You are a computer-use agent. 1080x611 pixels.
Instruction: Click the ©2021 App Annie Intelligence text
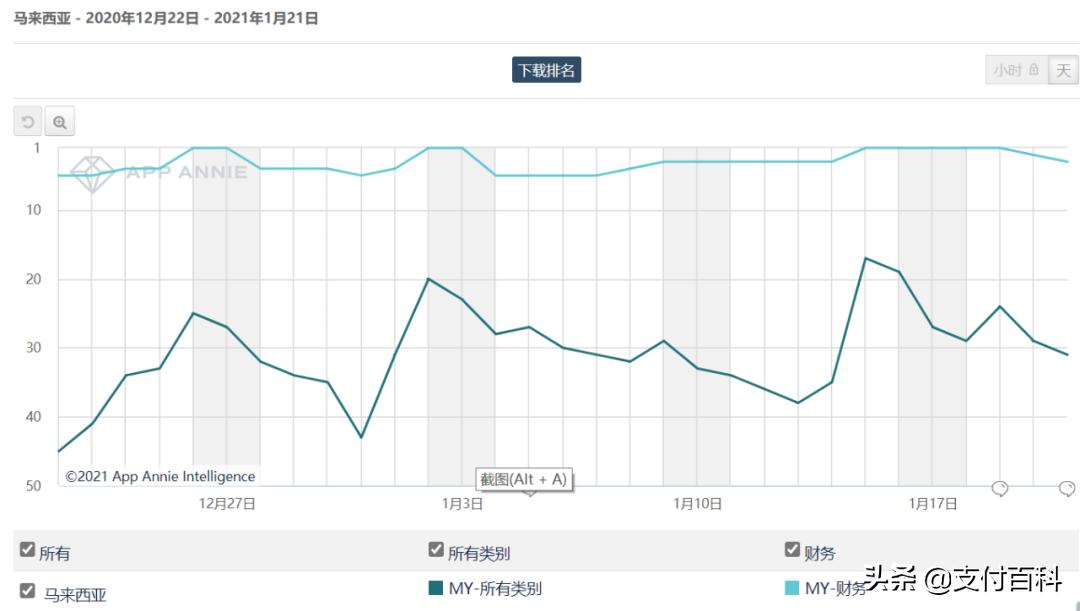[x=160, y=477]
